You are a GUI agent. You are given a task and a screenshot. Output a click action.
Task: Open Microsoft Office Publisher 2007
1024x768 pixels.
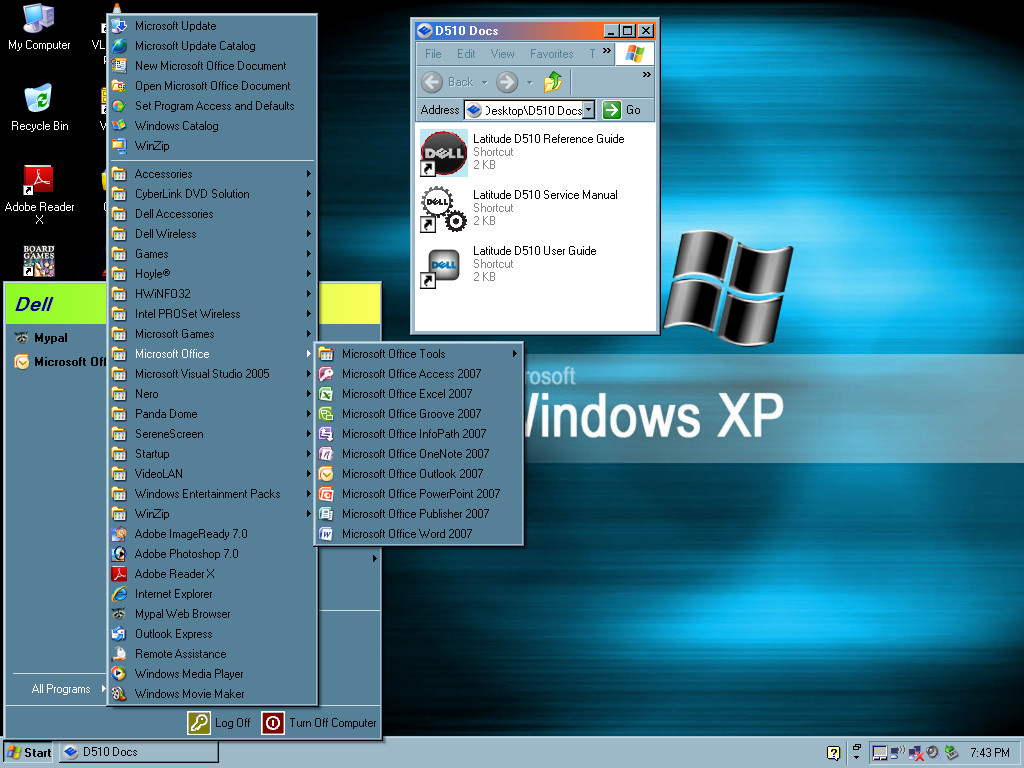point(419,514)
